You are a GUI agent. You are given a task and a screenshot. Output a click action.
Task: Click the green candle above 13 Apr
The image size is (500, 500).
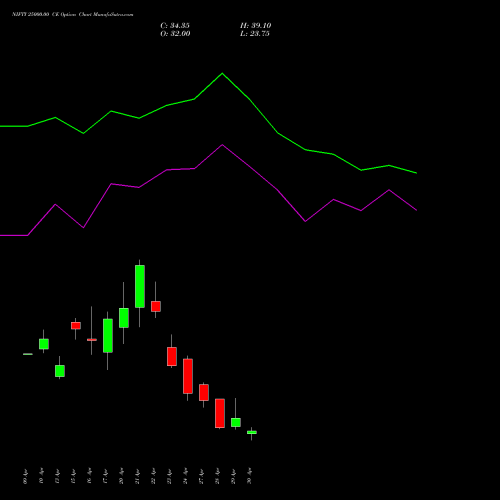click(x=60, y=371)
